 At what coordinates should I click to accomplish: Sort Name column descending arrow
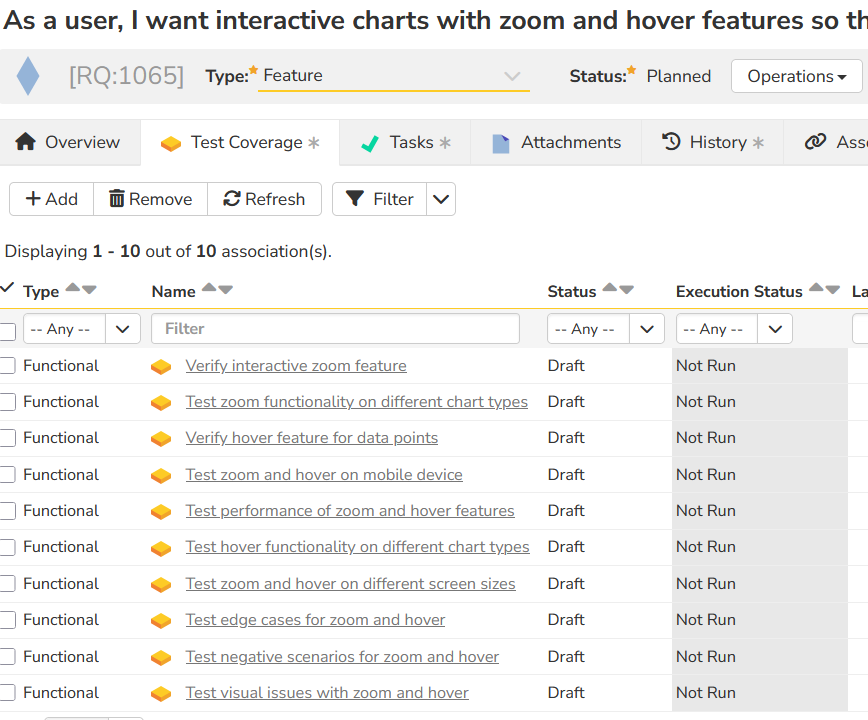tap(226, 290)
